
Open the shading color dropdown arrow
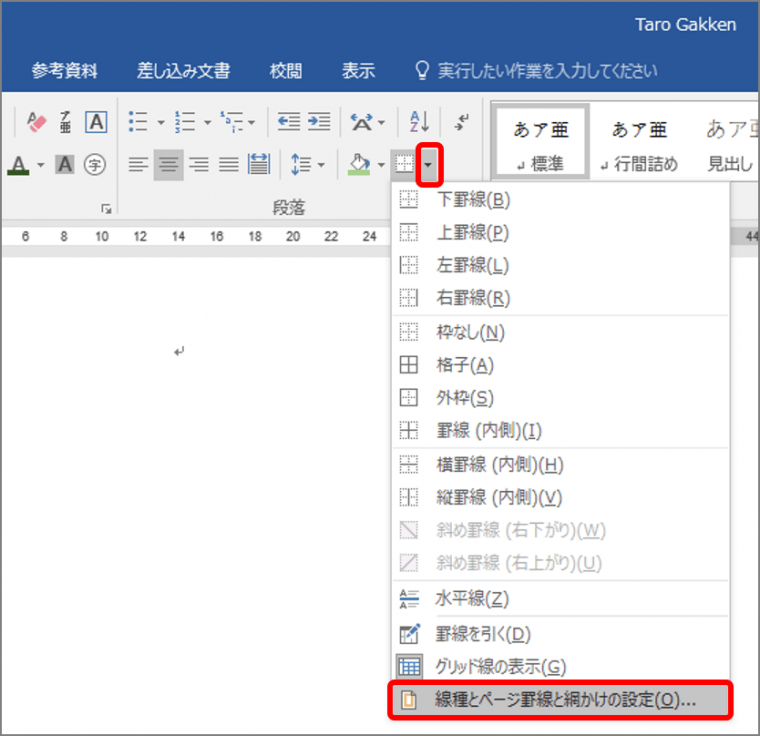coord(381,165)
